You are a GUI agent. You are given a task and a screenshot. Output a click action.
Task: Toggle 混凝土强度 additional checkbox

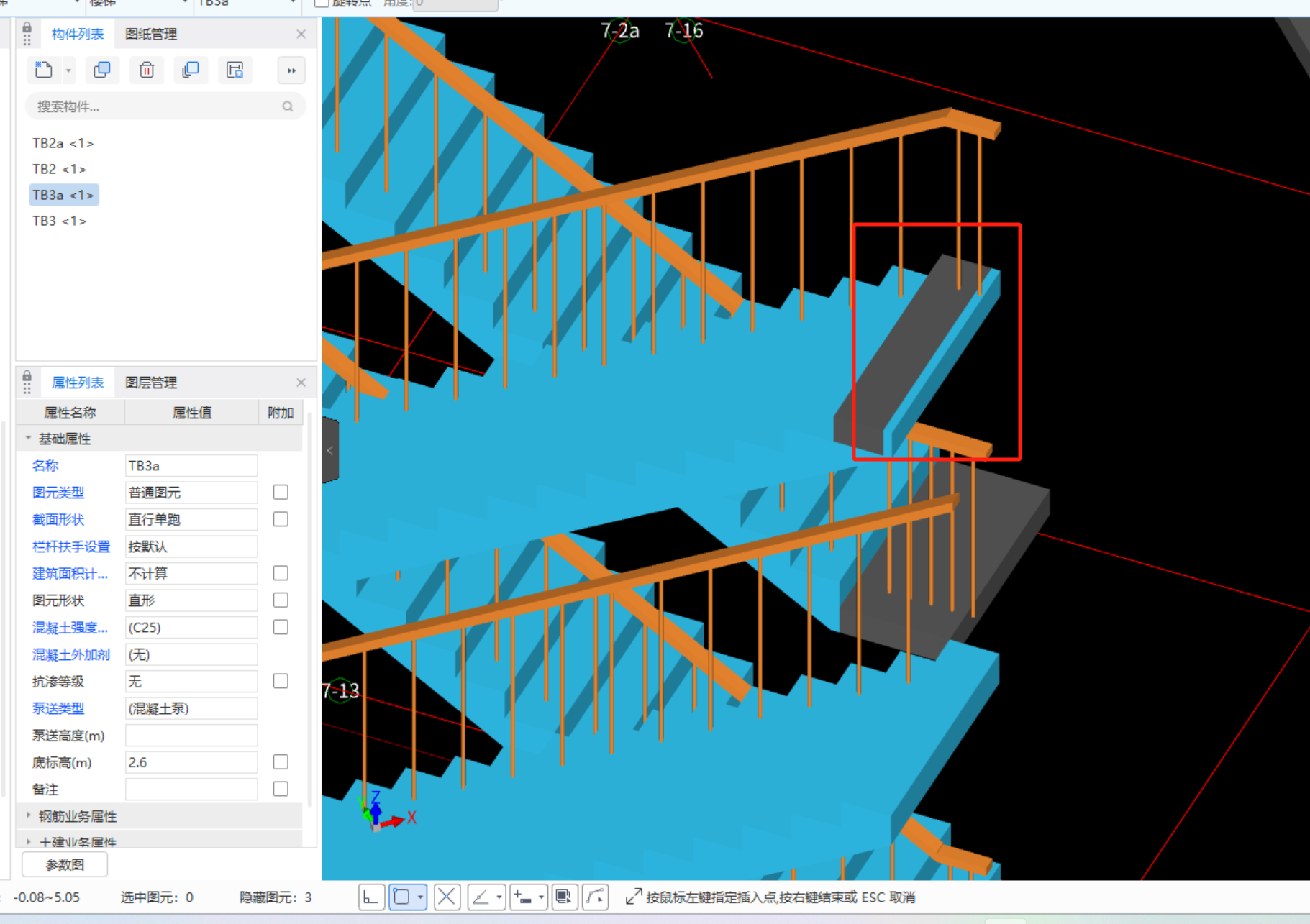click(281, 627)
